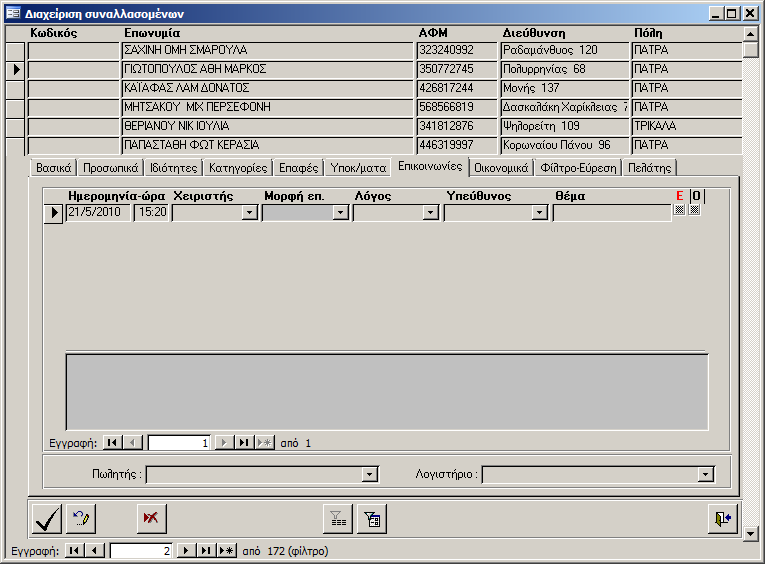Expand the Λογιστήριο dropdown

click(x=706, y=475)
